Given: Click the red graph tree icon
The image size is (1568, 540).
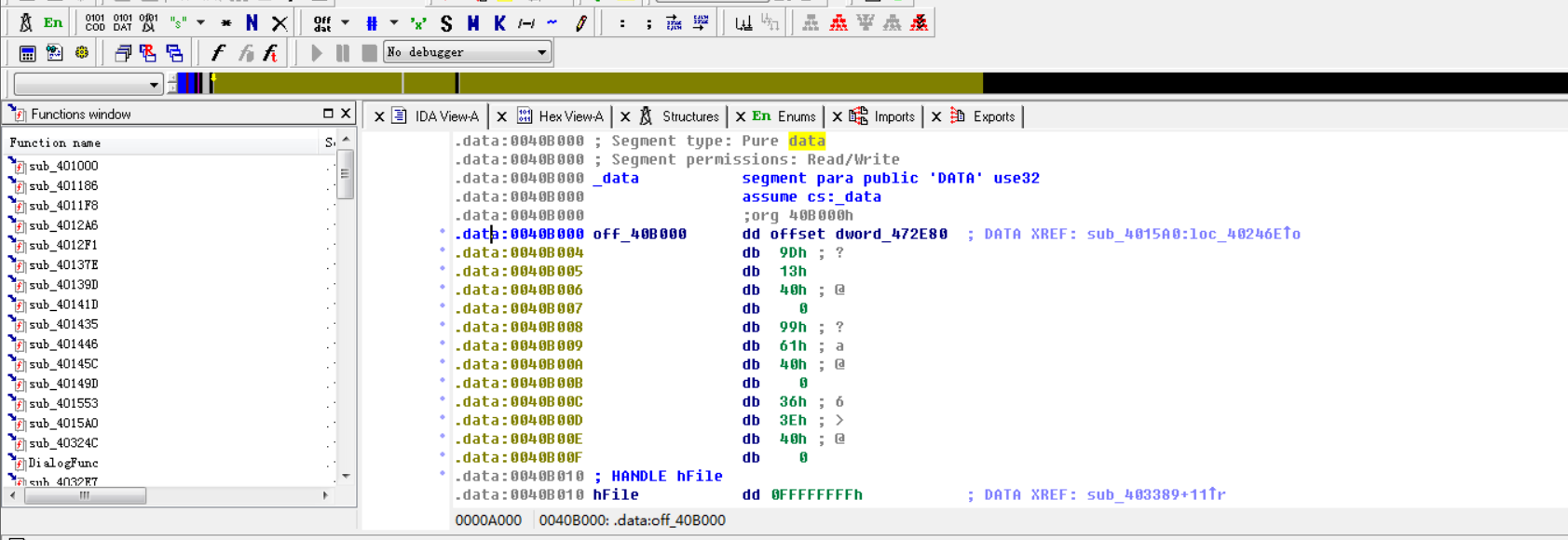Looking at the screenshot, I should [839, 22].
